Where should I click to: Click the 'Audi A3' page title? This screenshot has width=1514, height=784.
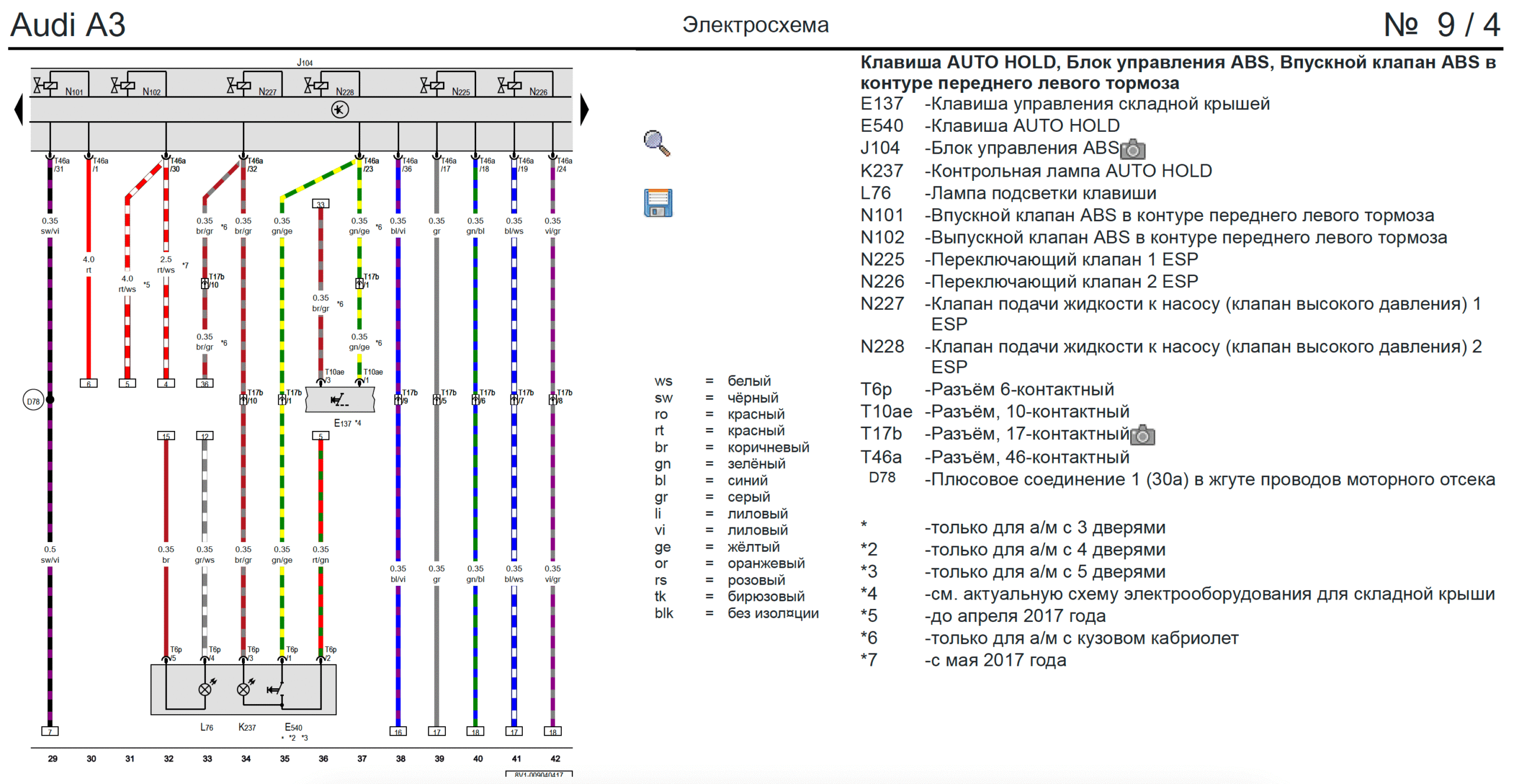[68, 25]
